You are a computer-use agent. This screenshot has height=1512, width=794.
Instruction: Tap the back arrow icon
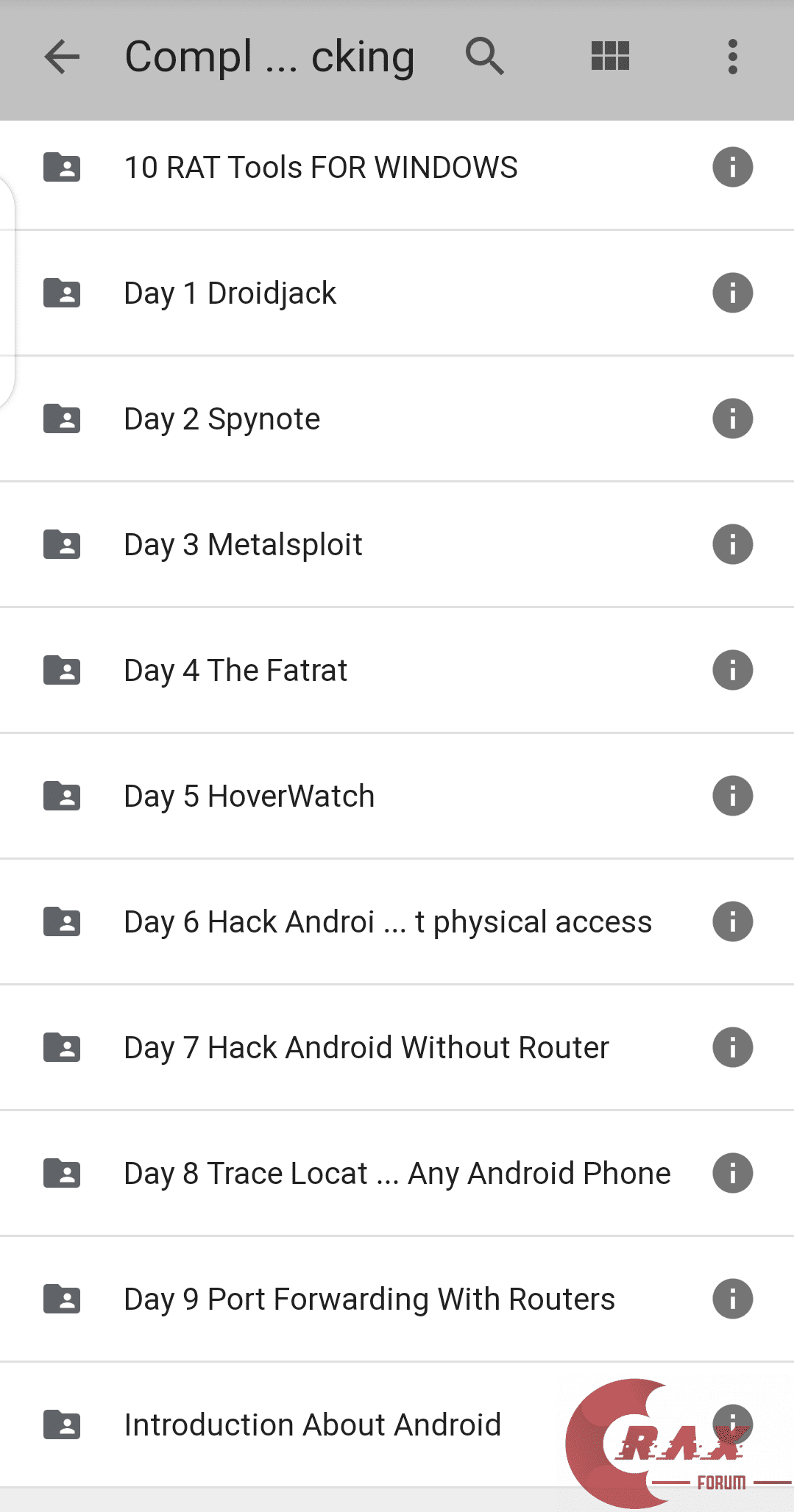click(62, 57)
